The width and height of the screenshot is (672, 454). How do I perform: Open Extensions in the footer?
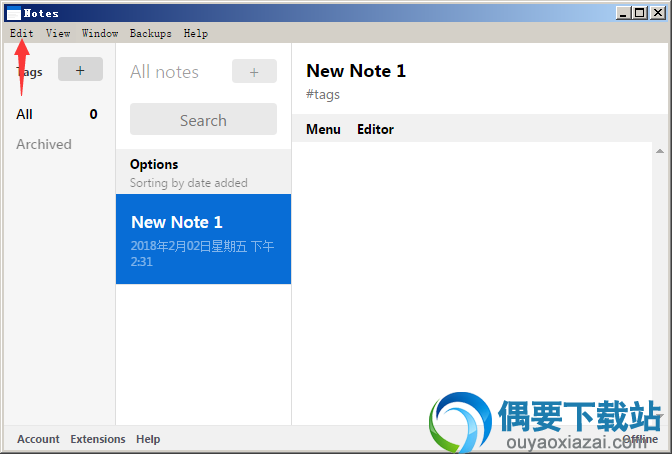point(98,439)
